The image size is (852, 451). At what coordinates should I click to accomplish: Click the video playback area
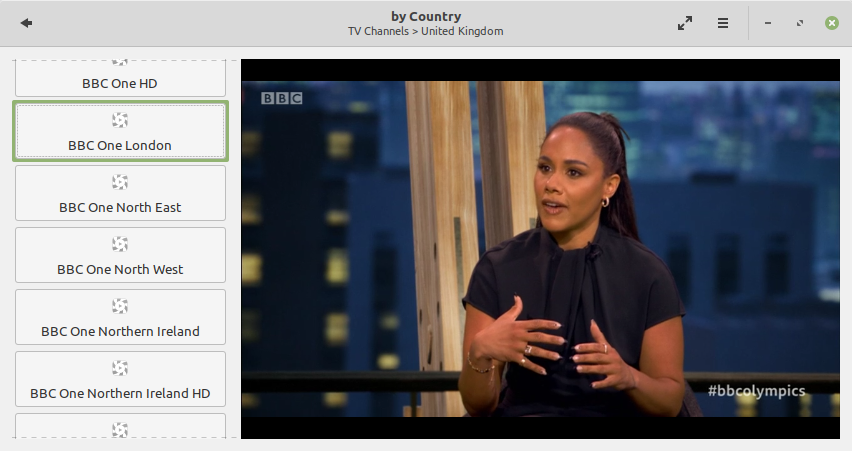(x=540, y=249)
